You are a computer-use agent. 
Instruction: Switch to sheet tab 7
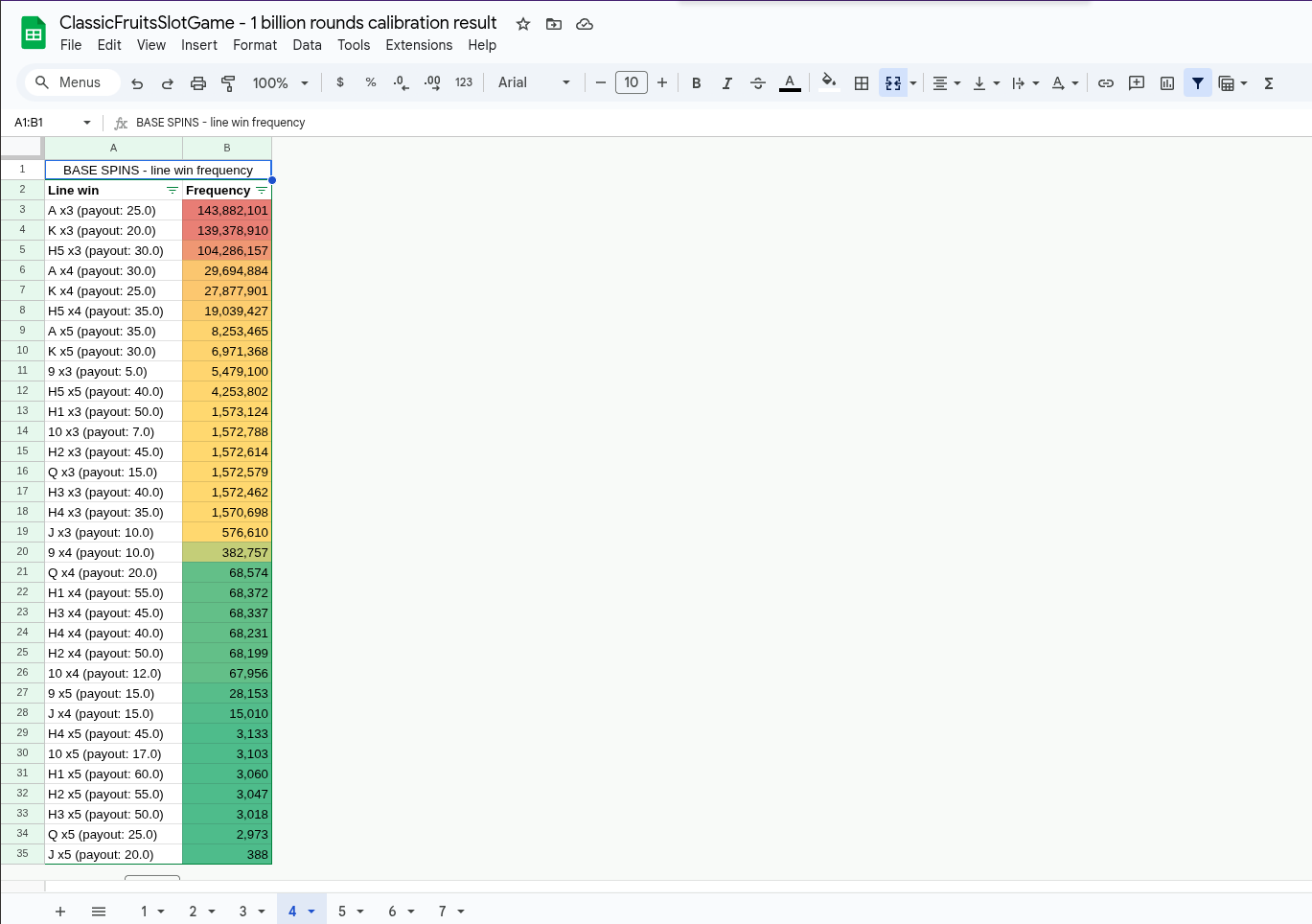442,912
